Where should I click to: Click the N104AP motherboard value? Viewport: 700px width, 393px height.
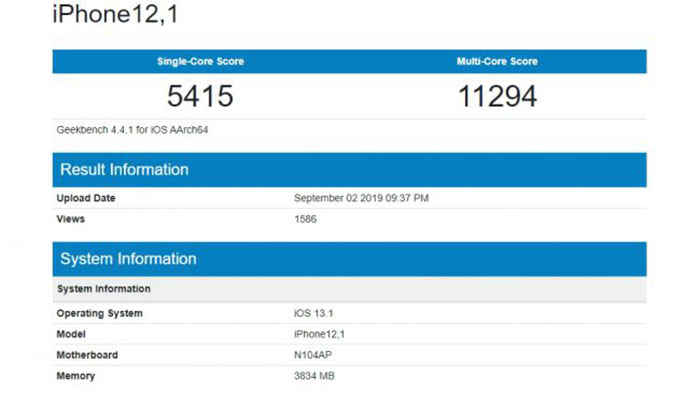click(312, 355)
